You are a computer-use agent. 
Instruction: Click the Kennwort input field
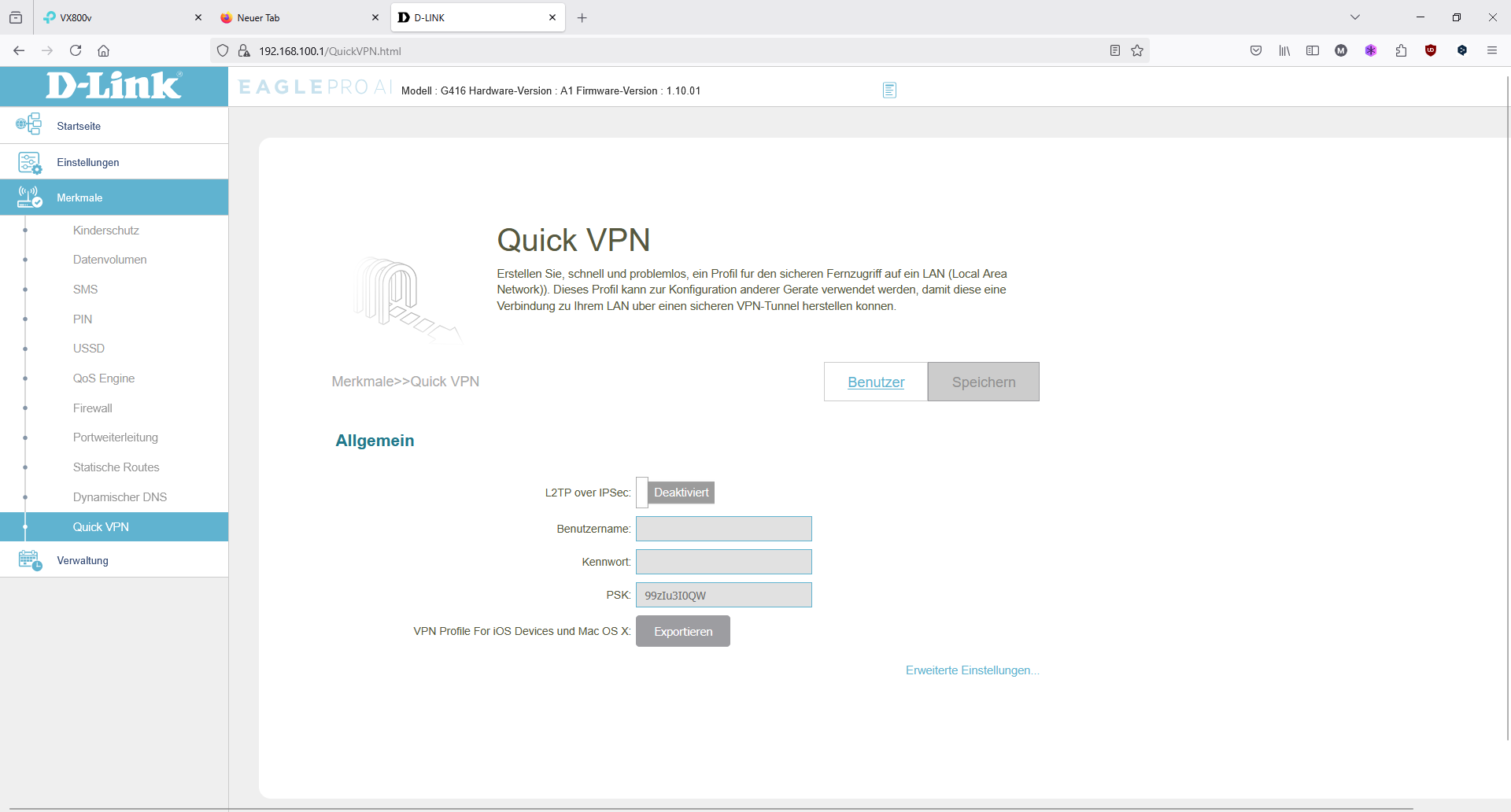pos(724,562)
